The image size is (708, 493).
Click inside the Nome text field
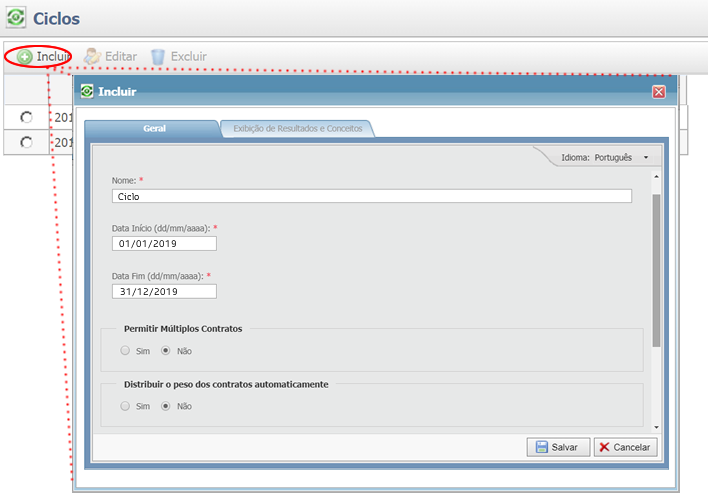tap(372, 196)
